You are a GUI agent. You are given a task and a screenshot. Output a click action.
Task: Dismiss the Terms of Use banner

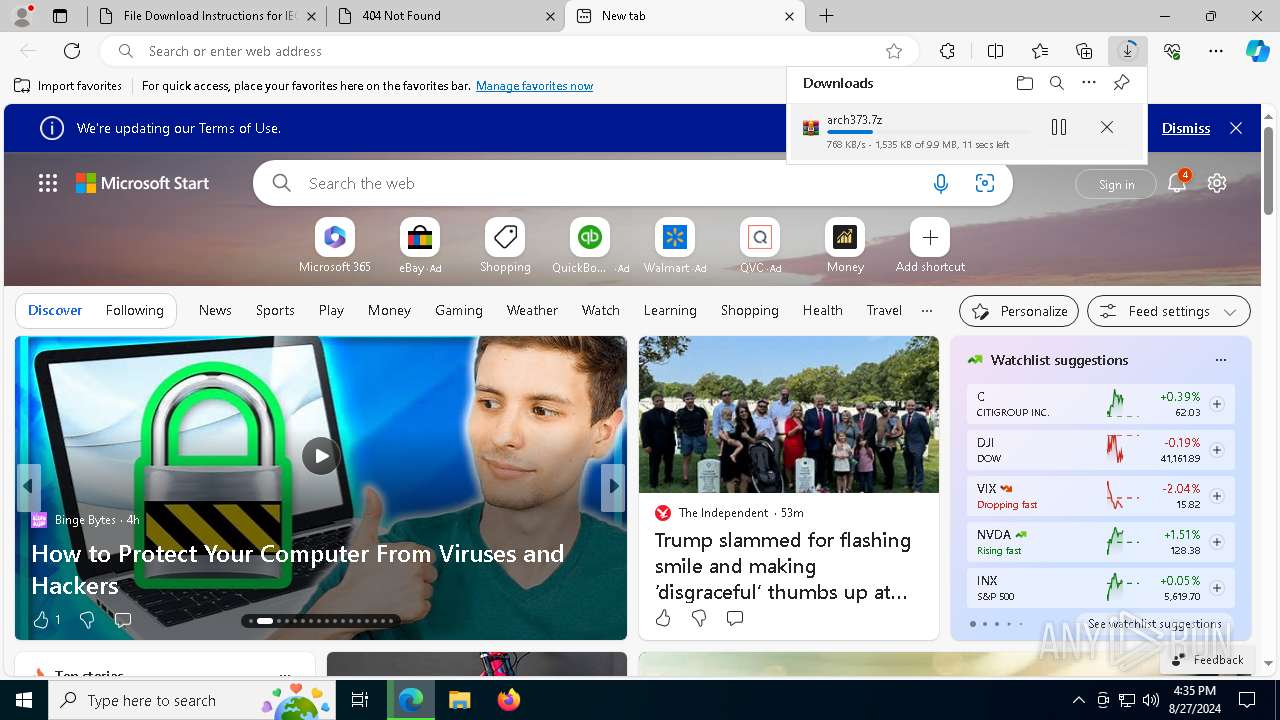[x=1186, y=128]
